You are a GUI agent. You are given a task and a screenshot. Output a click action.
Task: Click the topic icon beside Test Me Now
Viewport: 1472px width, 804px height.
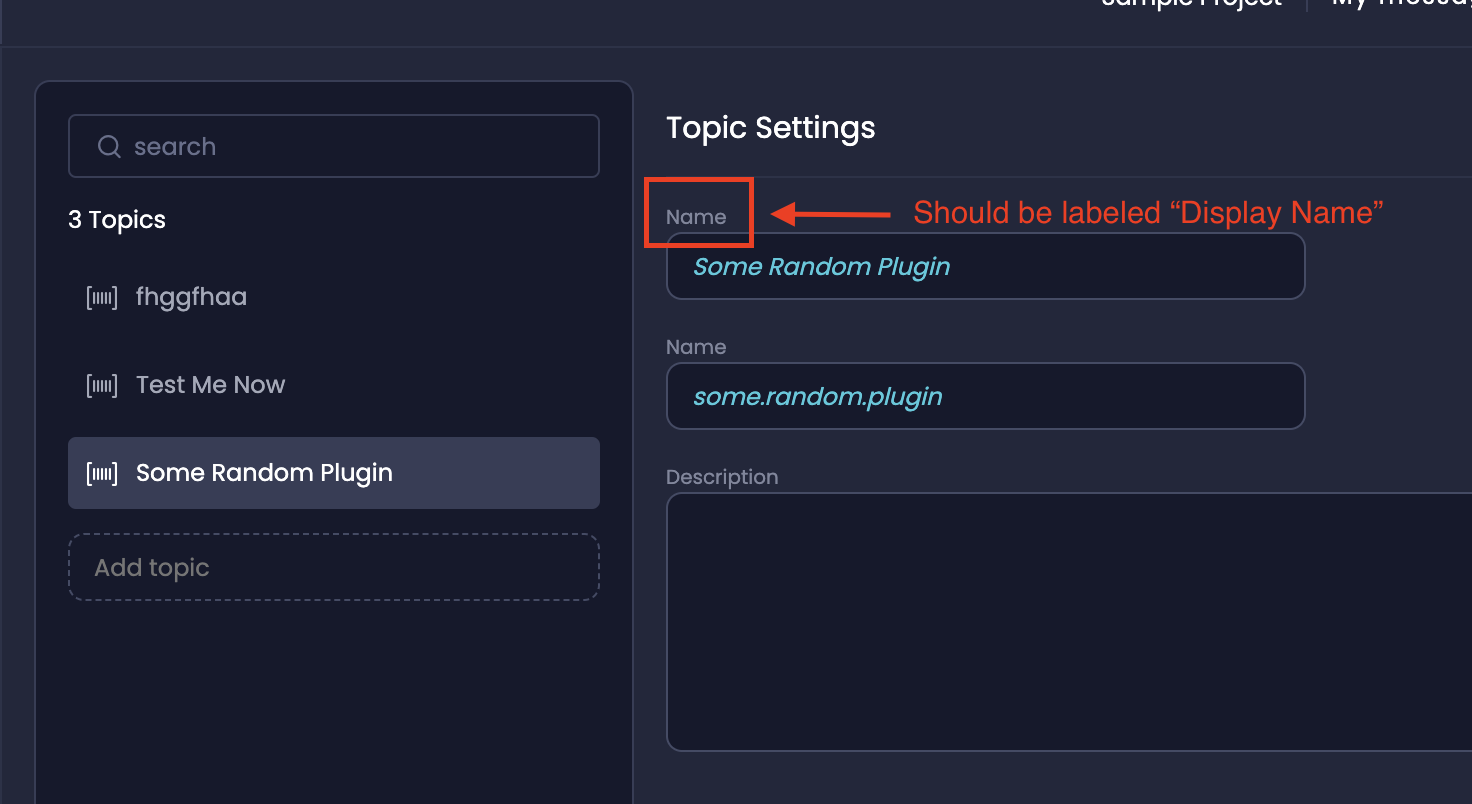point(101,384)
